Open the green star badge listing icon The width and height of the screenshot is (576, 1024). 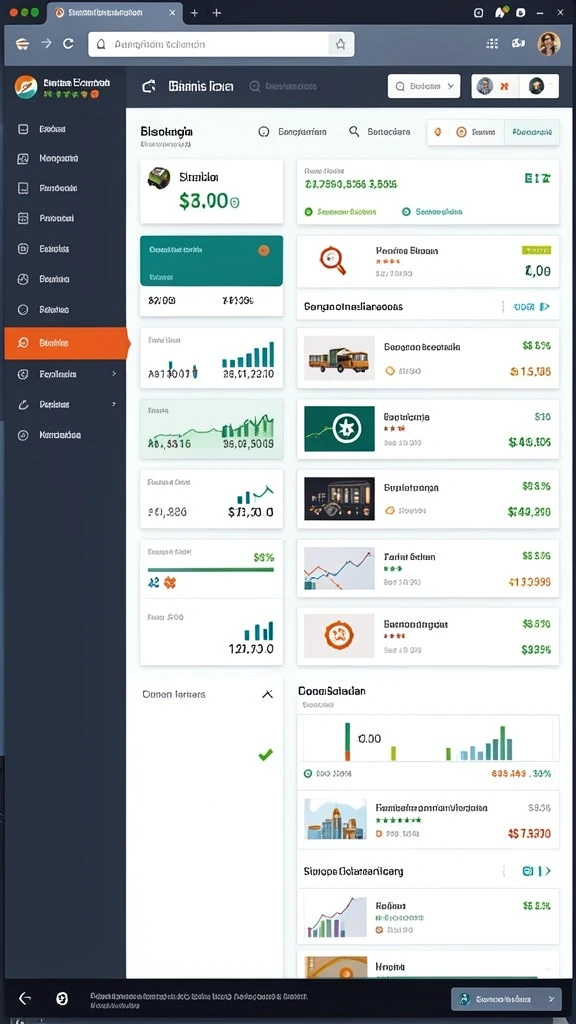339,428
